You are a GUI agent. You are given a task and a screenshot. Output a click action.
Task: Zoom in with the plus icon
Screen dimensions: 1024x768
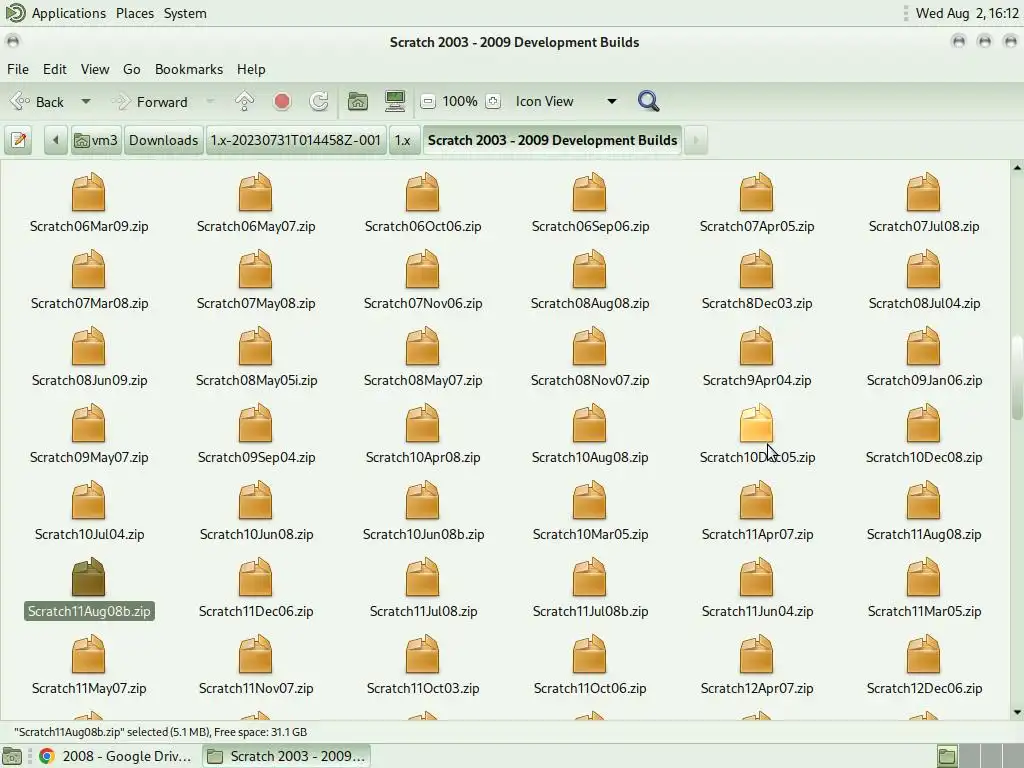(493, 101)
